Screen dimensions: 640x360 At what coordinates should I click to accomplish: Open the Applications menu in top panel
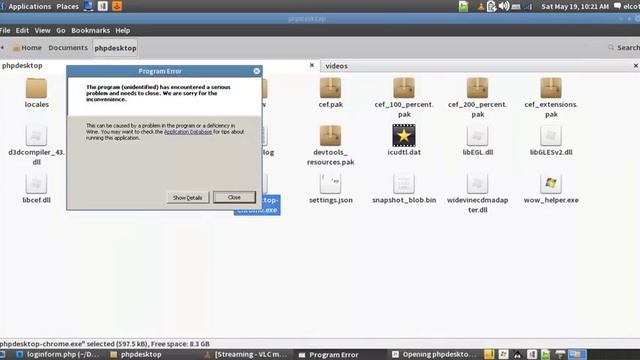(29, 7)
